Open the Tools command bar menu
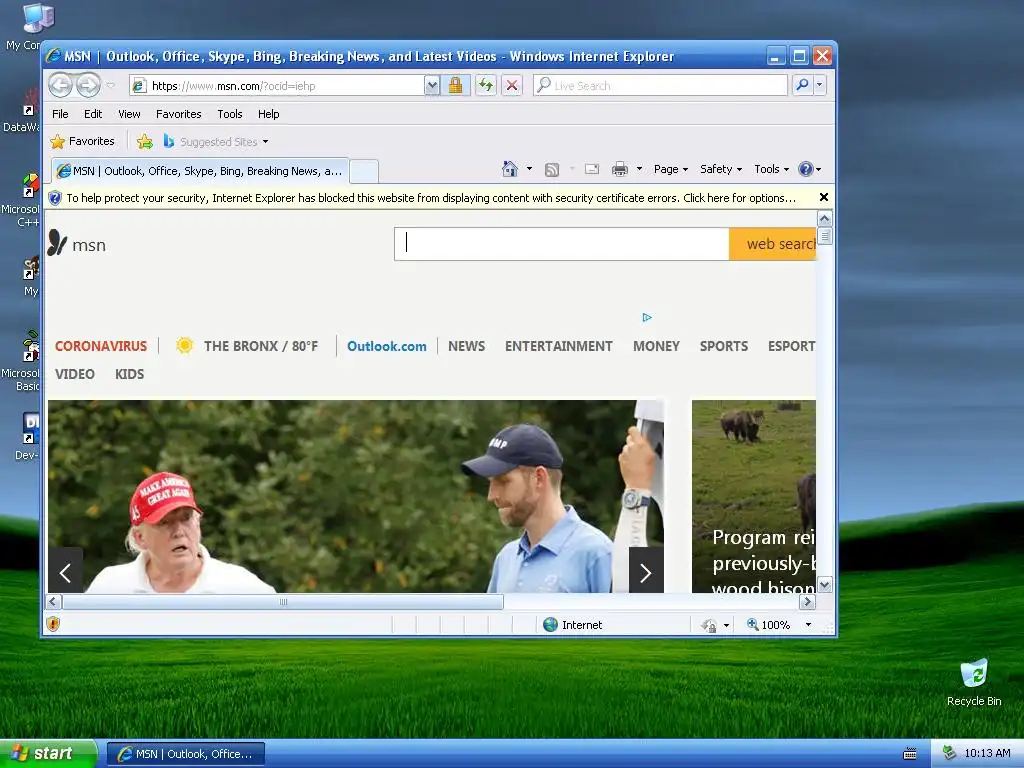 click(x=771, y=169)
